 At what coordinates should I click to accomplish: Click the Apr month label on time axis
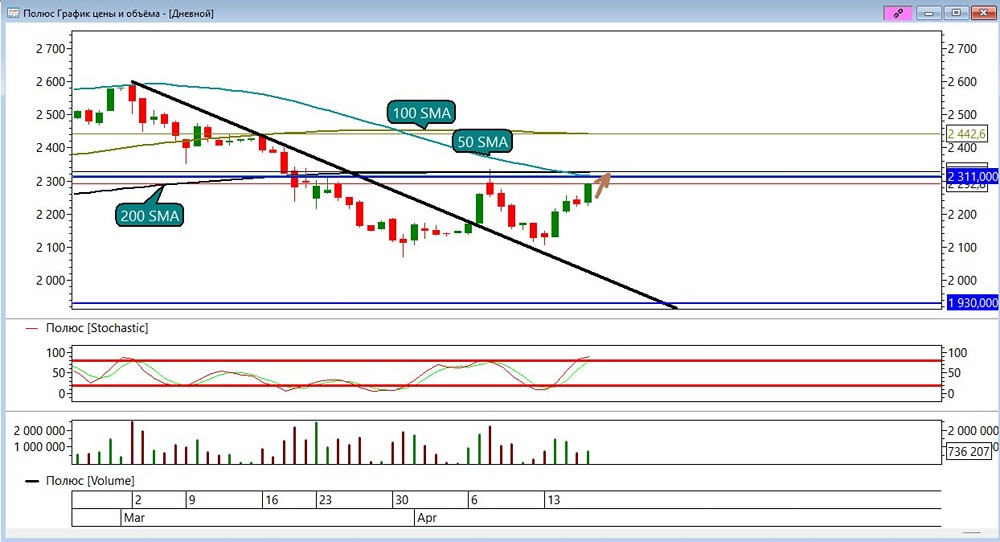pos(427,518)
